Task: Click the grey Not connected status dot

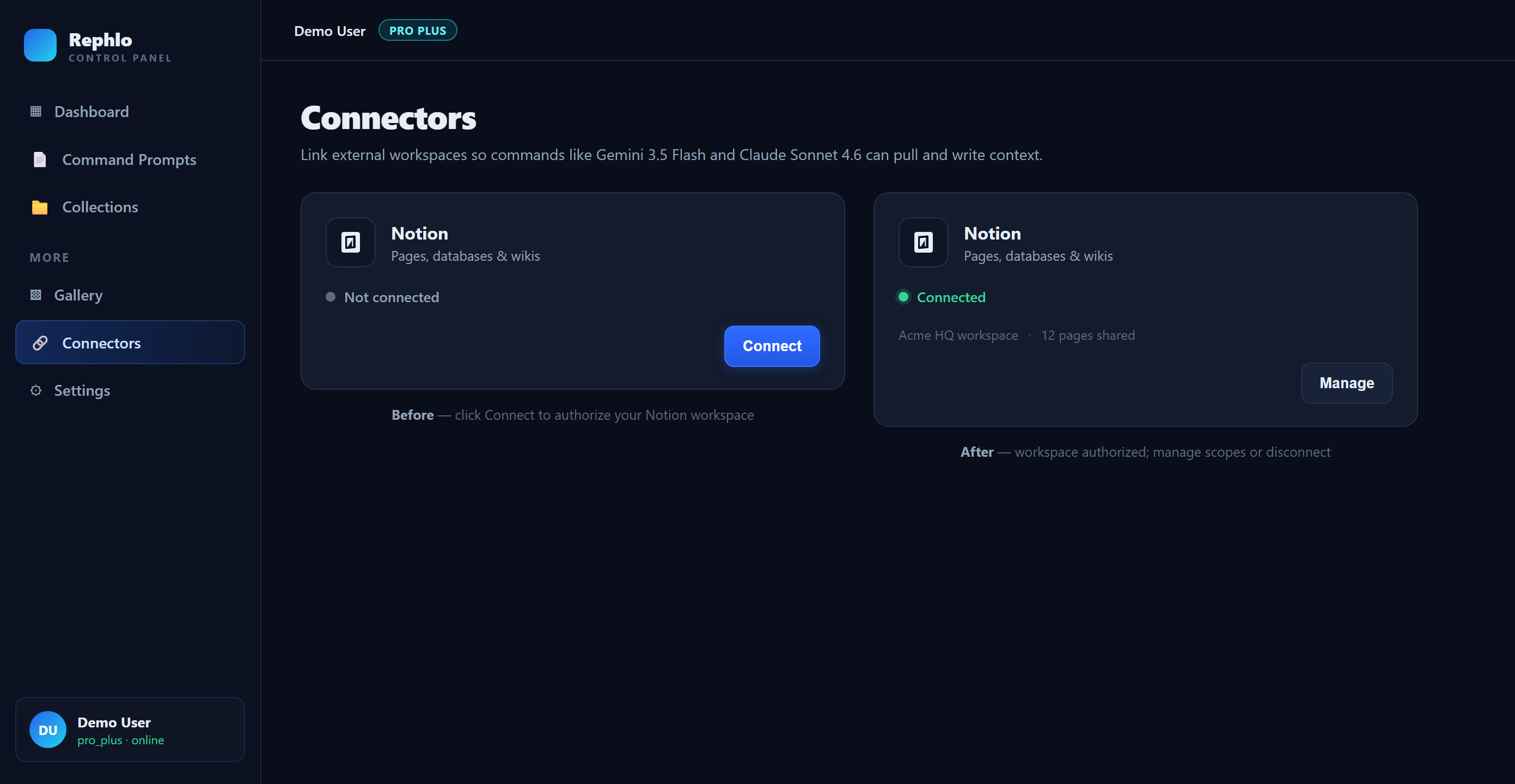Action: click(x=331, y=297)
